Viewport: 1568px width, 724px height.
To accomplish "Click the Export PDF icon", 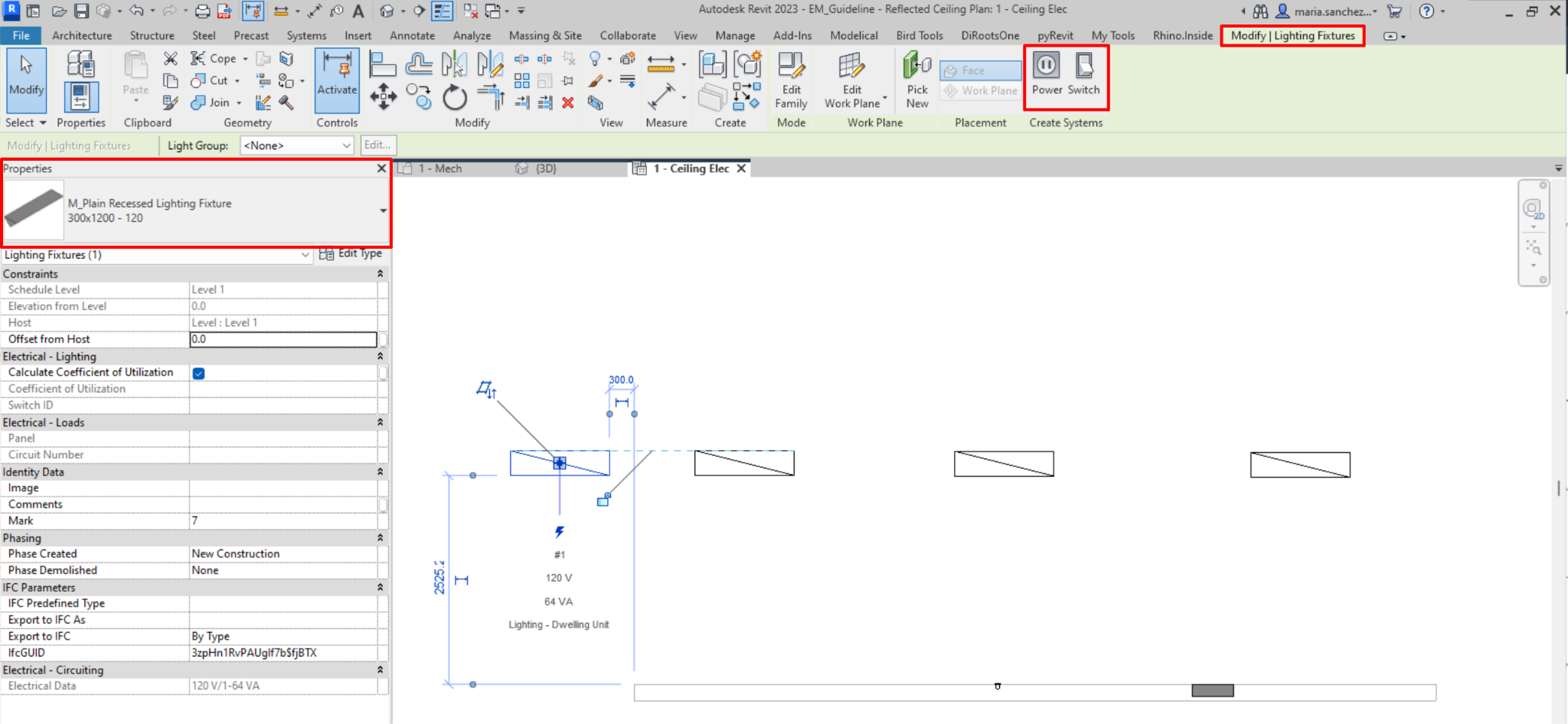I will point(224,11).
